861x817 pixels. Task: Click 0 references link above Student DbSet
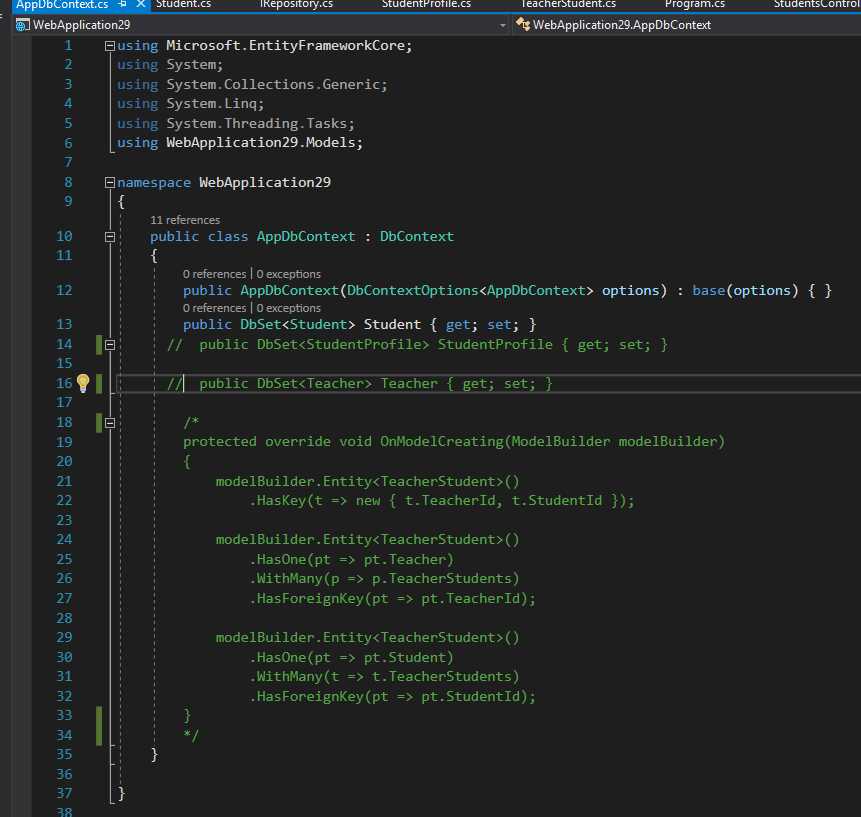point(214,308)
